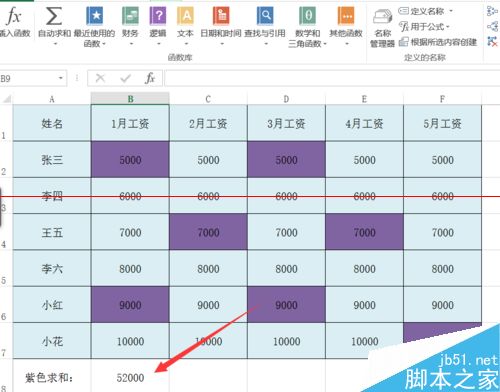
Task: Click the 3月工资 header cell
Action: (286, 123)
